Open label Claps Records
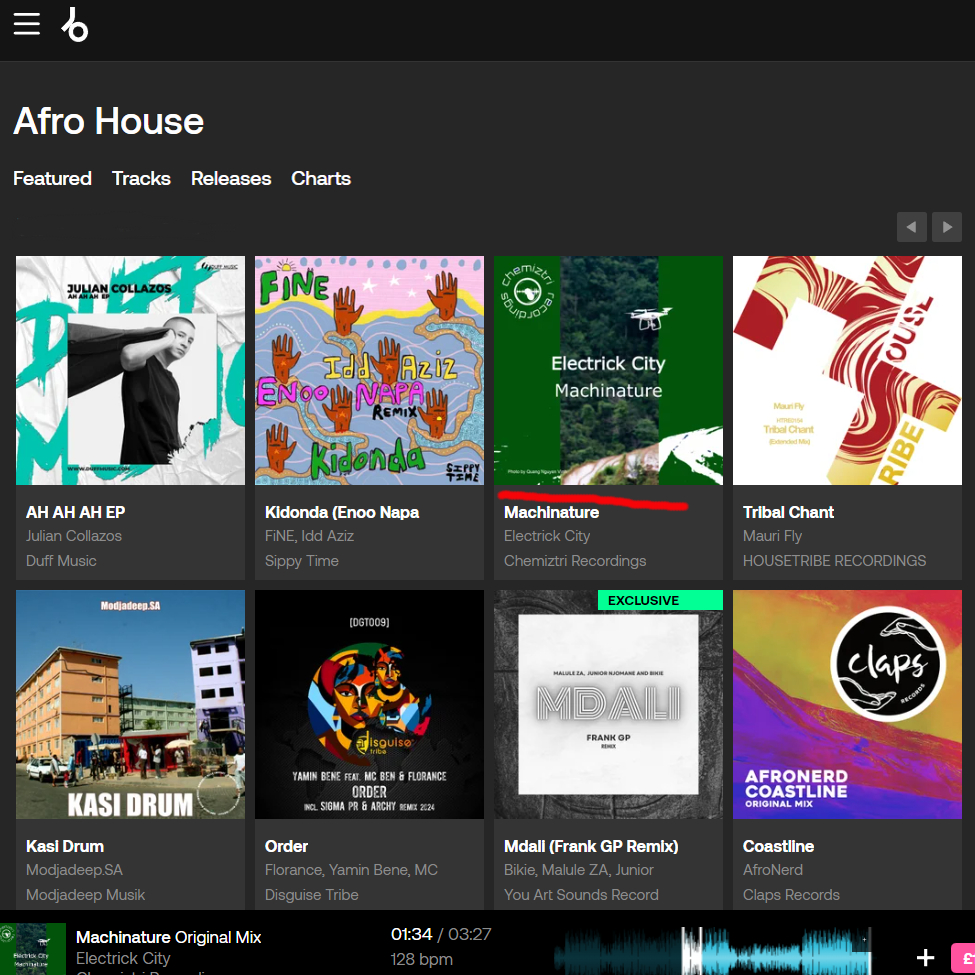975x975 pixels. 791,895
